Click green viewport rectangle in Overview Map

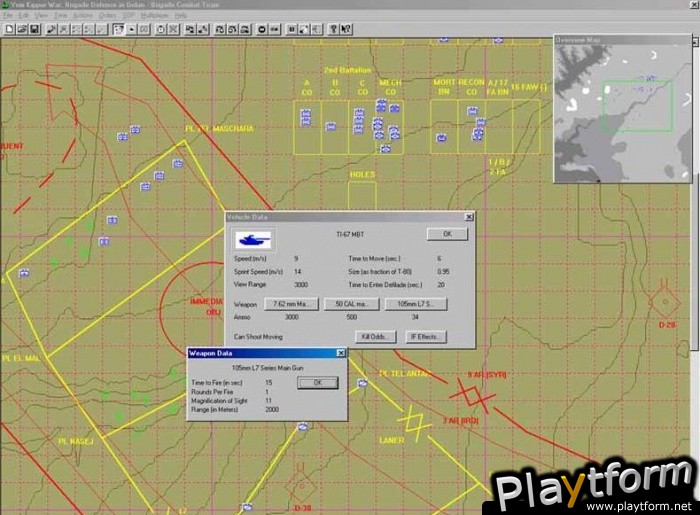637,106
